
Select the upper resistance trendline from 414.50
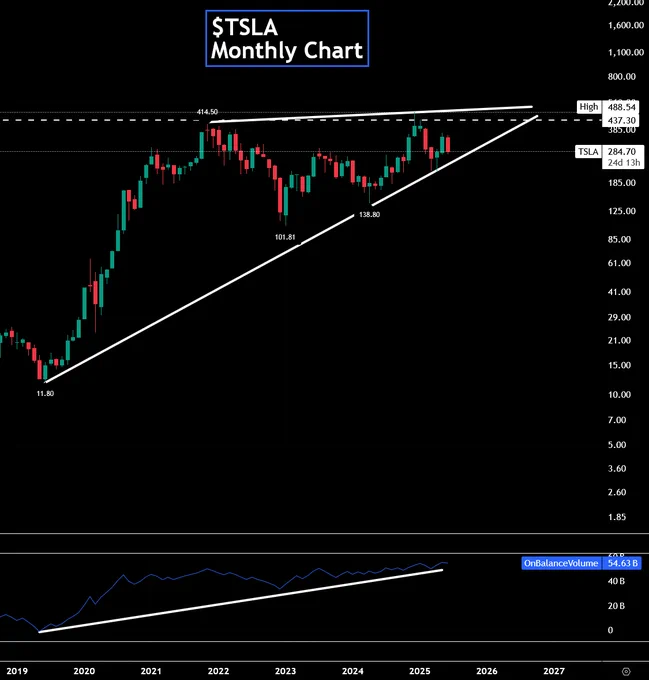pyautogui.click(x=371, y=114)
